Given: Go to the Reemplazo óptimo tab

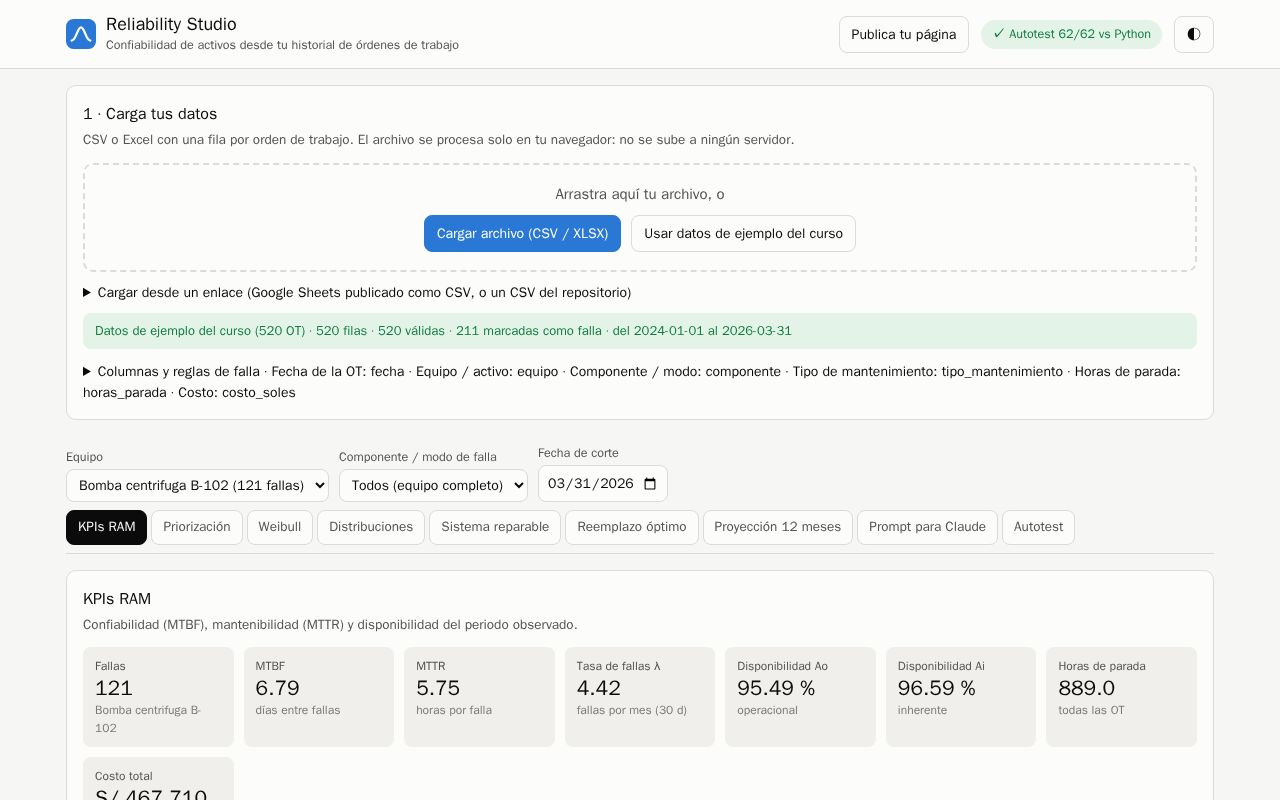Looking at the screenshot, I should click(632, 527).
